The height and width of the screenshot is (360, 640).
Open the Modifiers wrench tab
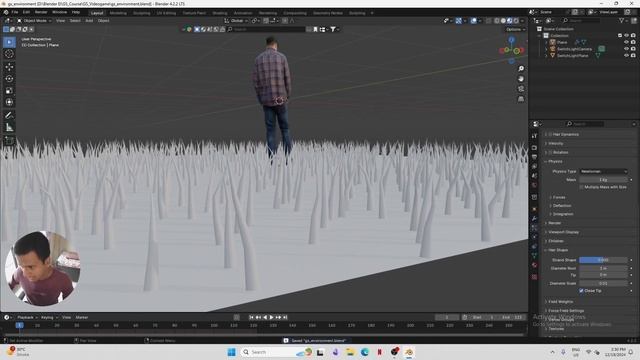pyautogui.click(x=534, y=219)
